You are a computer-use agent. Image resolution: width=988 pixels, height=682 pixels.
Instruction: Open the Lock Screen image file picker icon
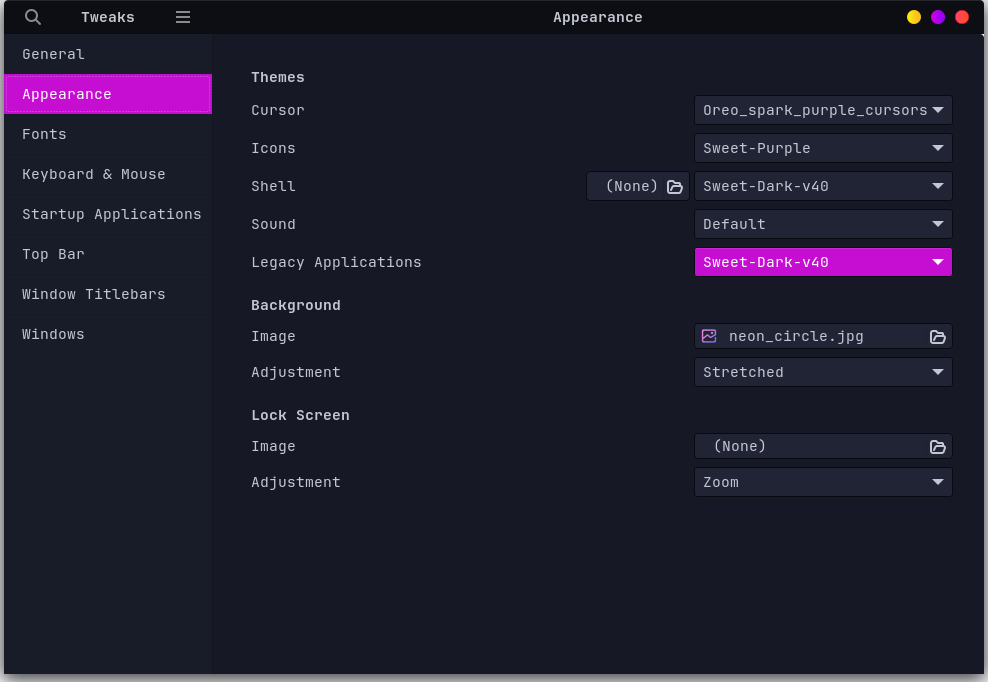tap(937, 447)
